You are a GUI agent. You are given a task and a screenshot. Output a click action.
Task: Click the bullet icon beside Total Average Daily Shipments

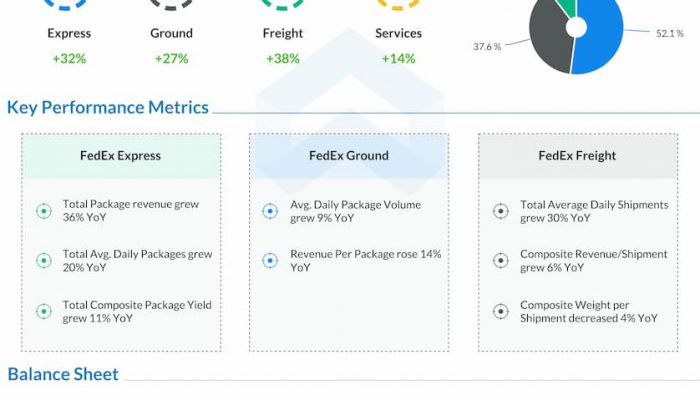coord(501,211)
